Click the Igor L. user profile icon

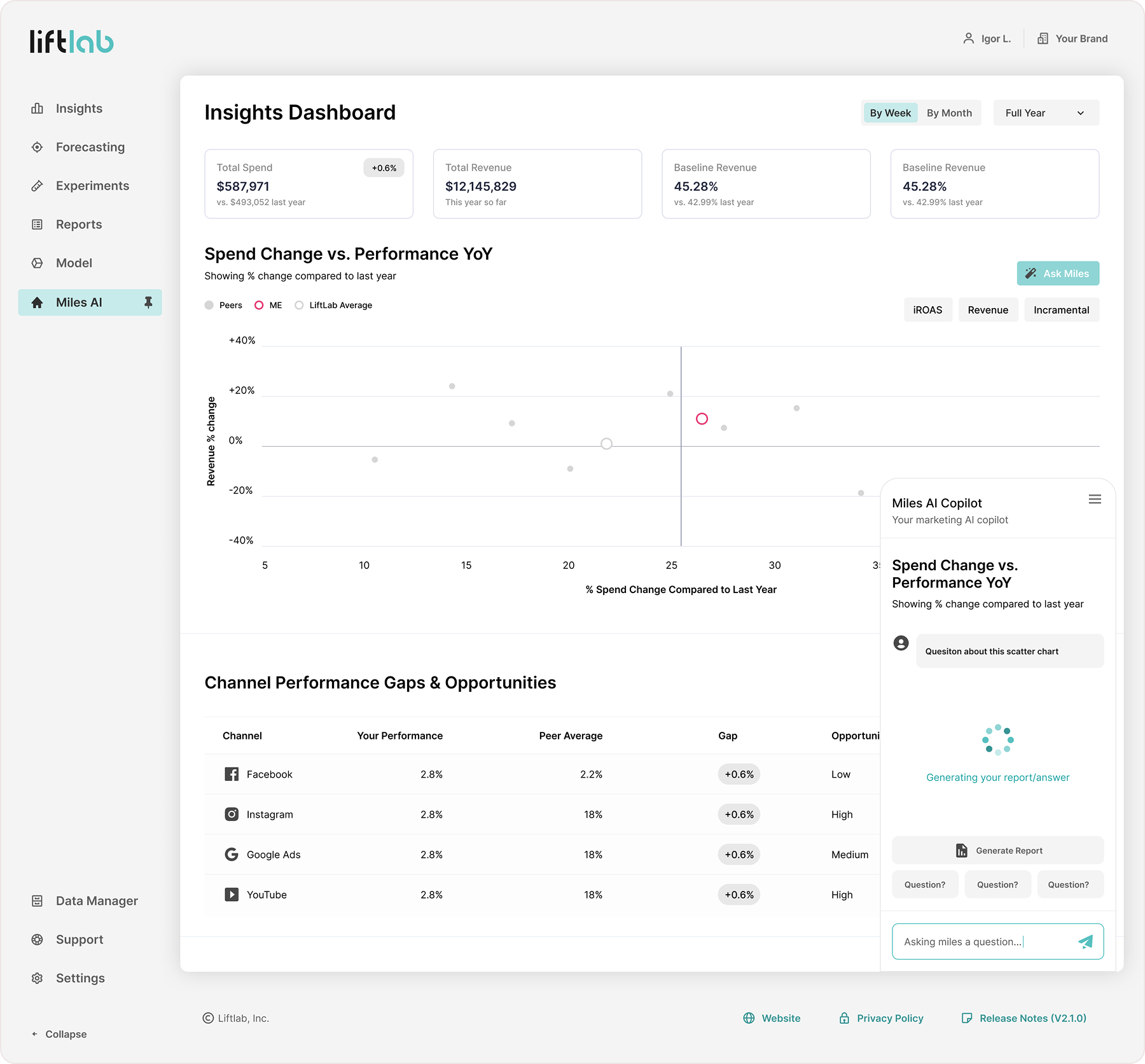[x=968, y=39]
